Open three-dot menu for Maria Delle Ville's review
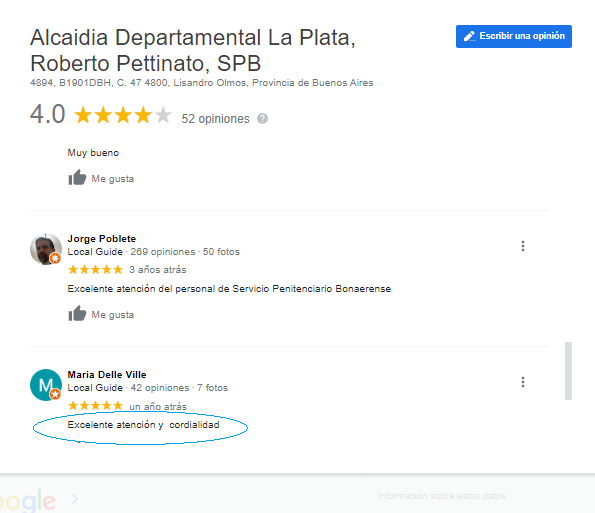595x513 pixels. [x=523, y=382]
